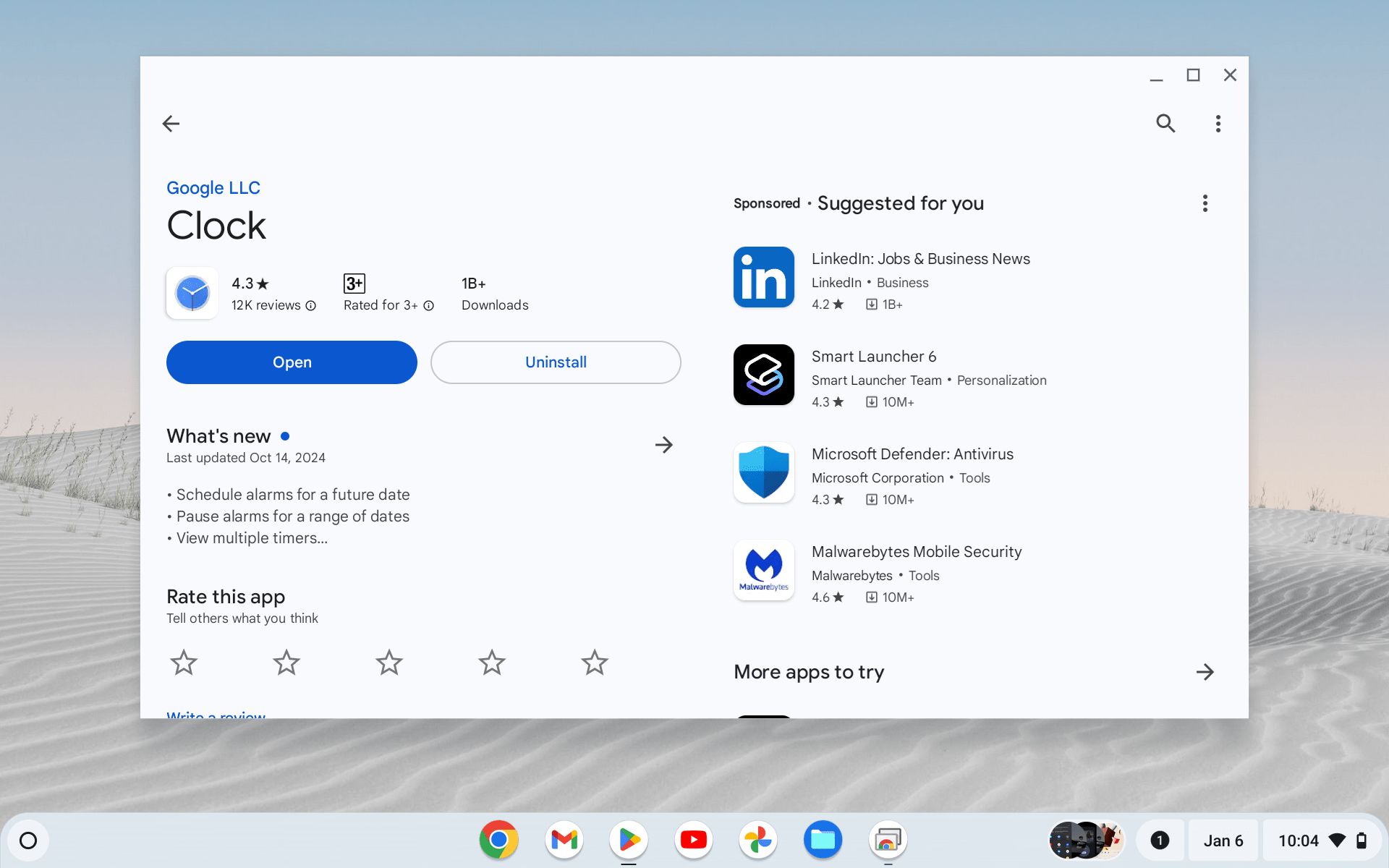This screenshot has height=868, width=1389.
Task: Click the Malwarebytes app icon
Action: [x=764, y=570]
